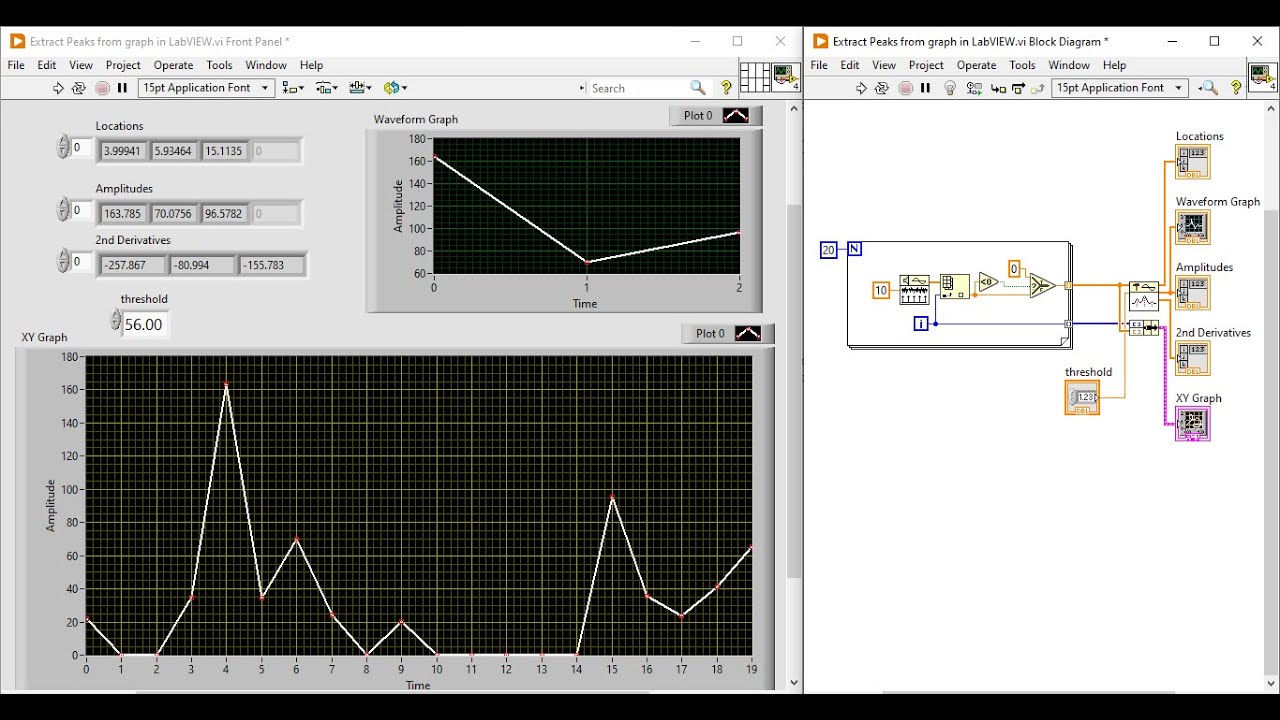Click connector pane grid icon in Front Panel

[755, 77]
